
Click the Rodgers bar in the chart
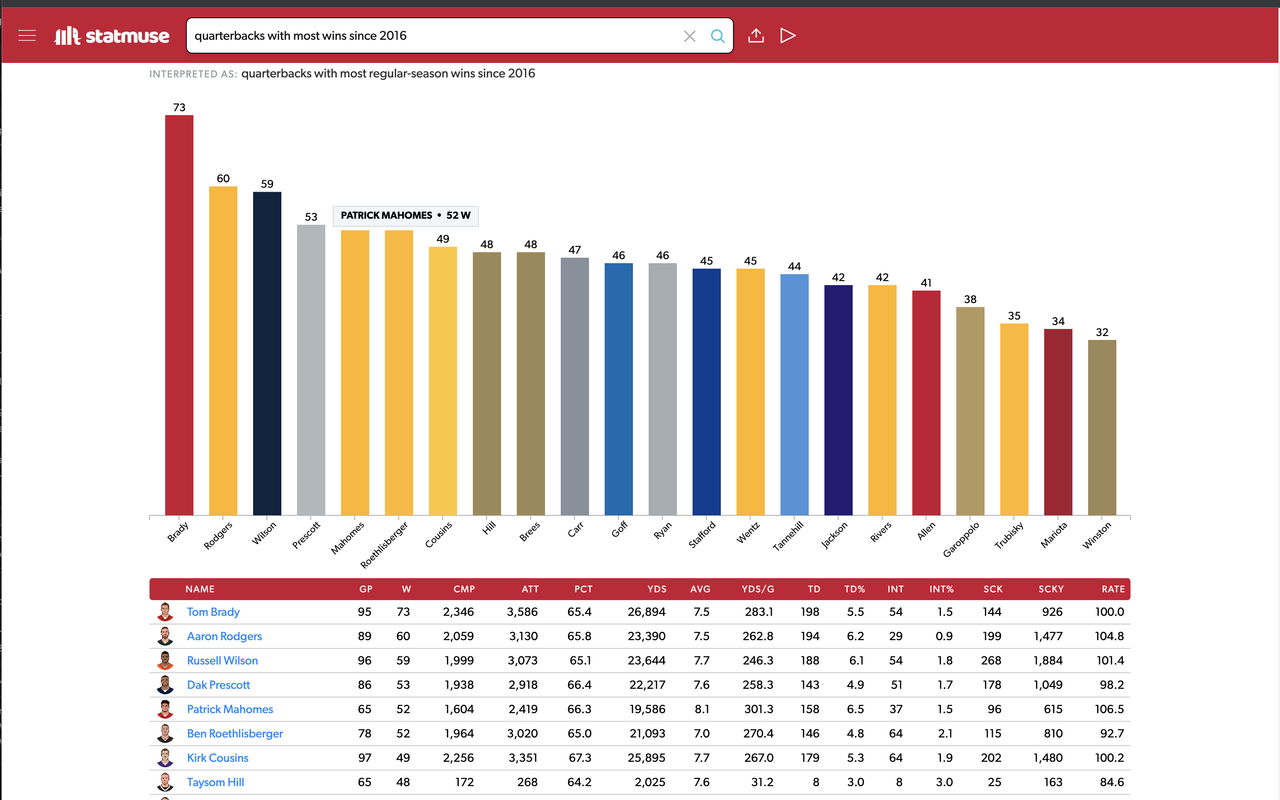[x=223, y=351]
